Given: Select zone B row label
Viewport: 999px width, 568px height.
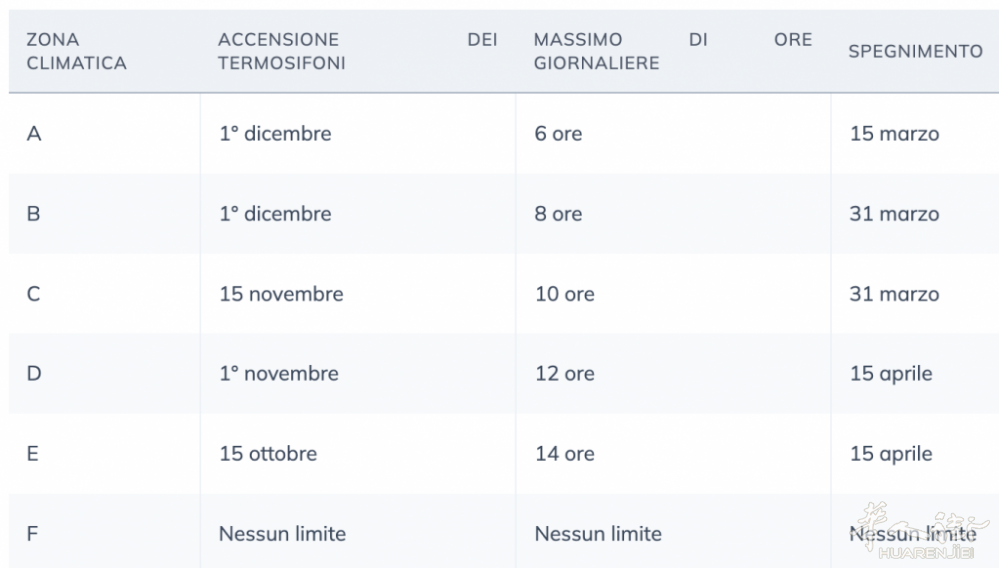Looking at the screenshot, I should [x=34, y=213].
